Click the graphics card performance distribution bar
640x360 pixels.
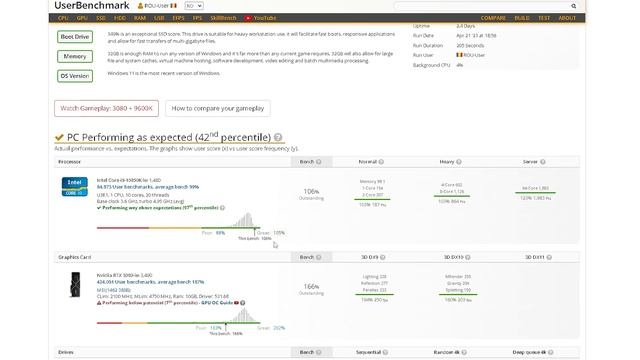coord(178,323)
